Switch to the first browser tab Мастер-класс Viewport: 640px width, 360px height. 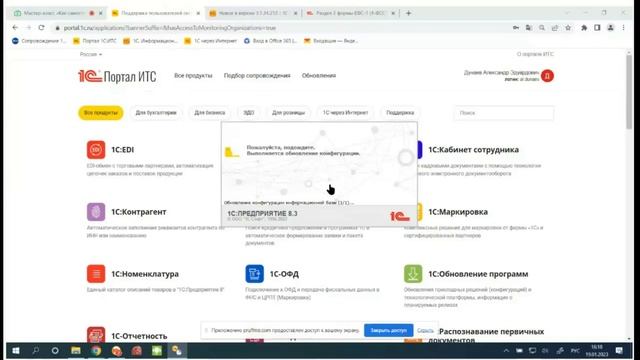pos(54,13)
